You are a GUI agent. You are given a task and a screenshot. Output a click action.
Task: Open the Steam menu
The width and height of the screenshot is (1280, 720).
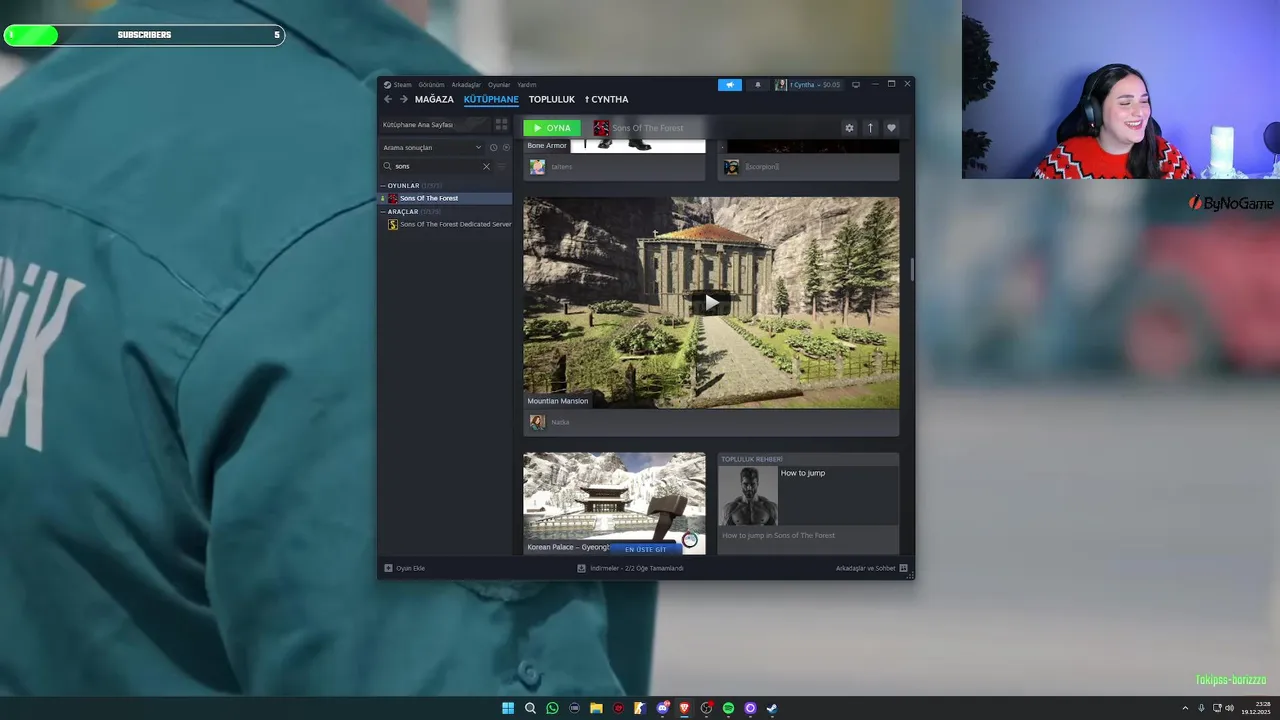(x=402, y=85)
